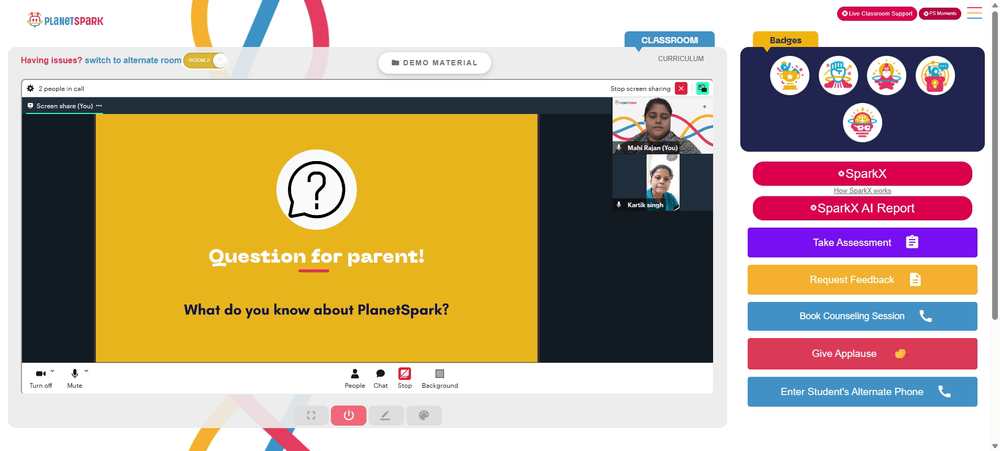This screenshot has width=1000, height=451.
Task: Open the color palette tool
Action: (423, 415)
